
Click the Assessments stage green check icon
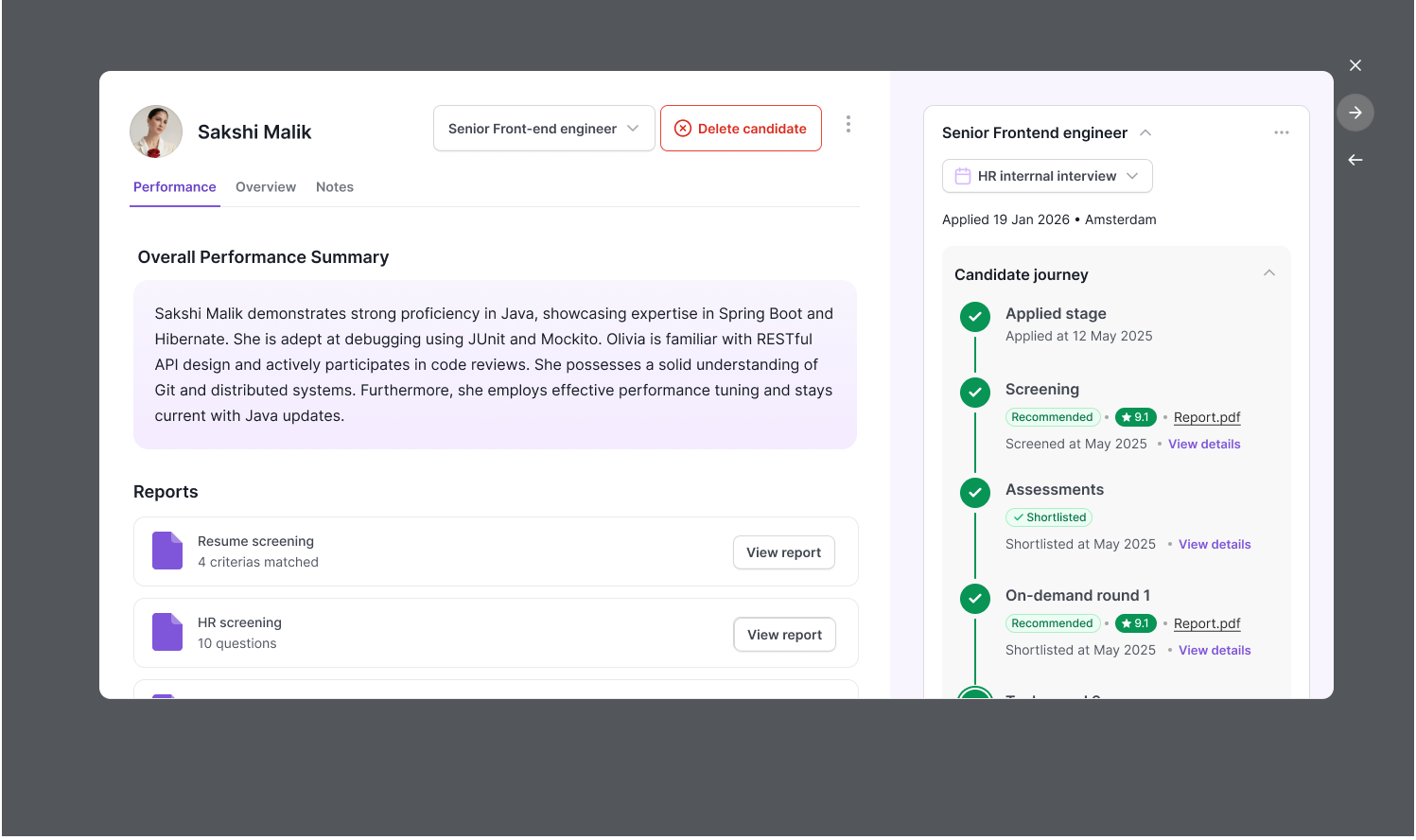(975, 493)
